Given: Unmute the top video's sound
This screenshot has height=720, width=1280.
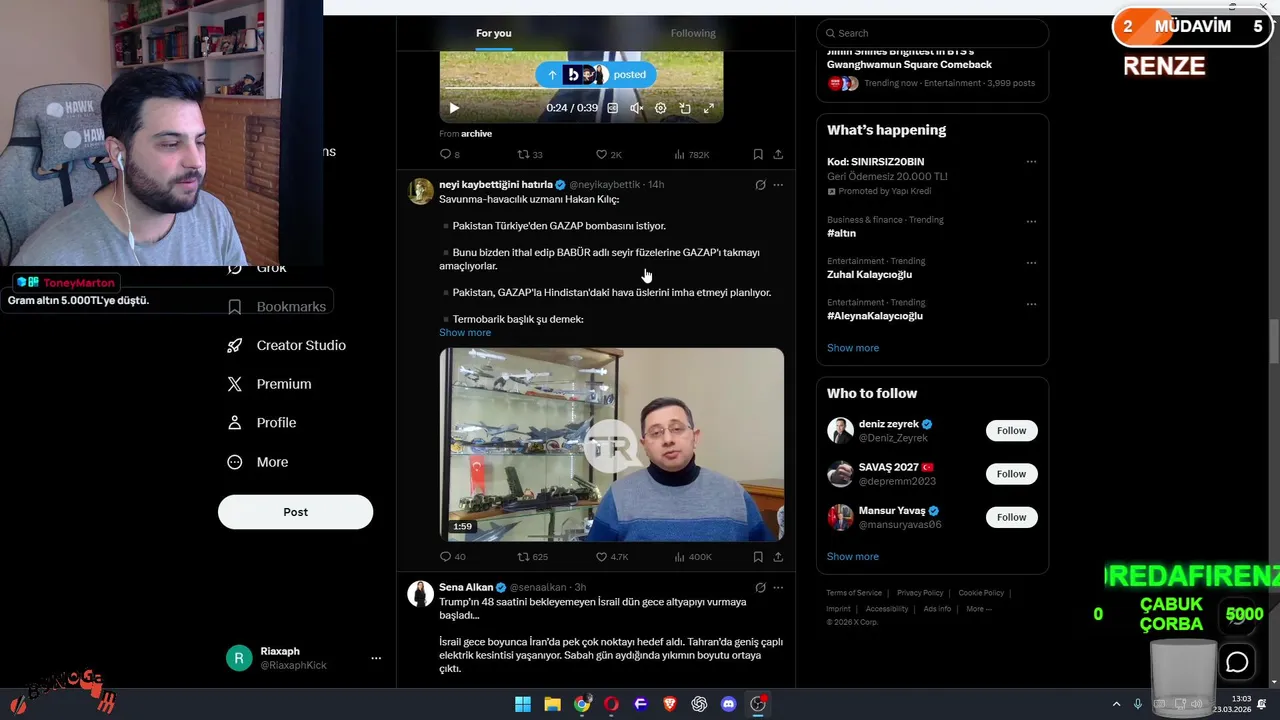Looking at the screenshot, I should 636,108.
